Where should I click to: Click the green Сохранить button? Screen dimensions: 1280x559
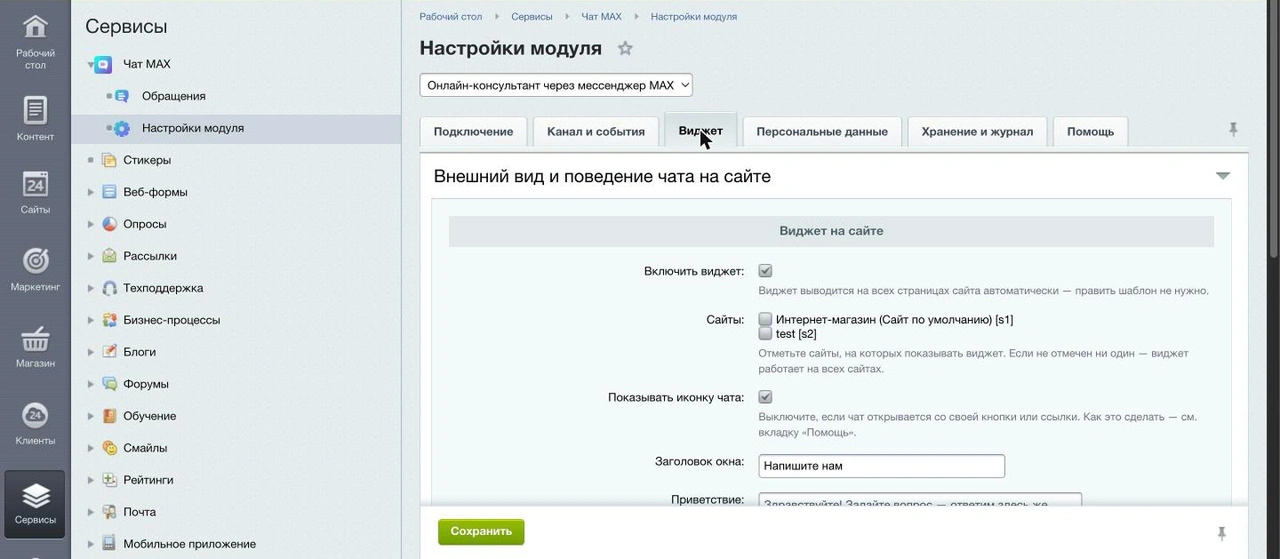click(x=481, y=532)
